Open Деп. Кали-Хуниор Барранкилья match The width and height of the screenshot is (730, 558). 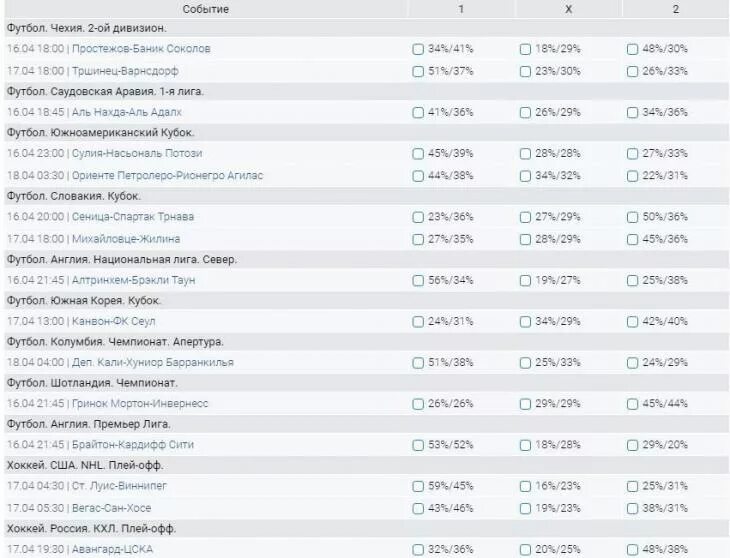click(152, 362)
